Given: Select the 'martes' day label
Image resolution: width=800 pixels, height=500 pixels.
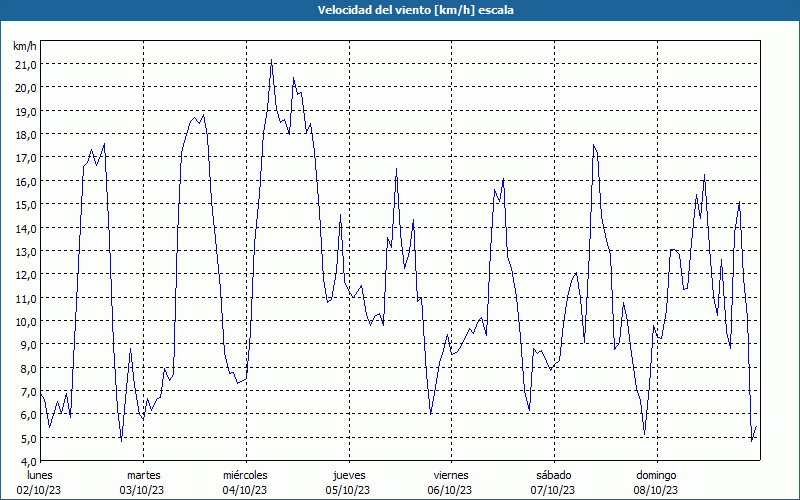Looking at the screenshot, I should coord(143,475).
